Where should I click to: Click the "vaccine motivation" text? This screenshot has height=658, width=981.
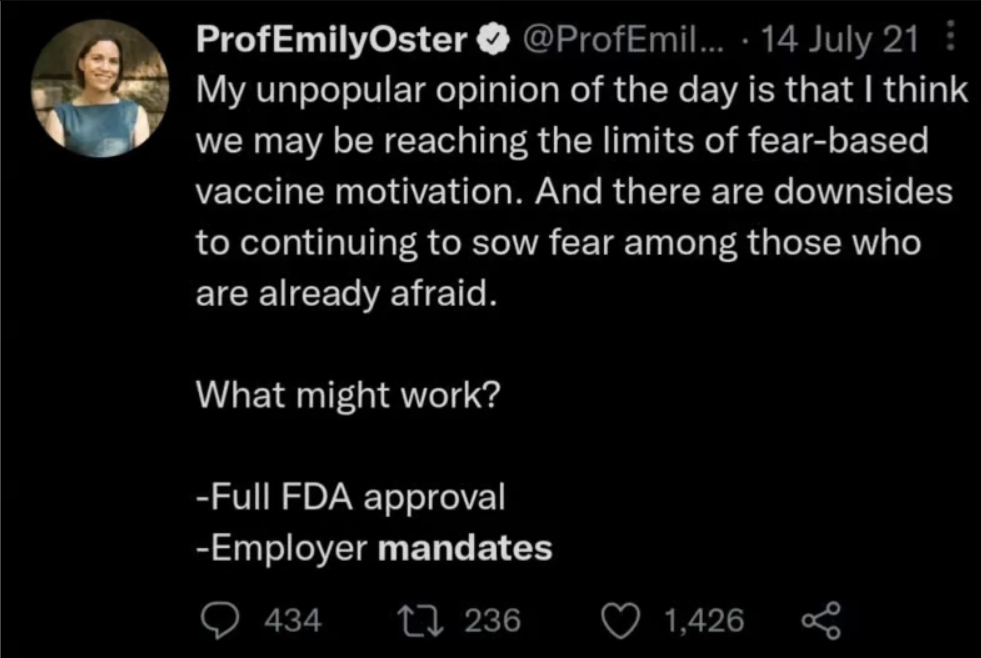tap(360, 192)
